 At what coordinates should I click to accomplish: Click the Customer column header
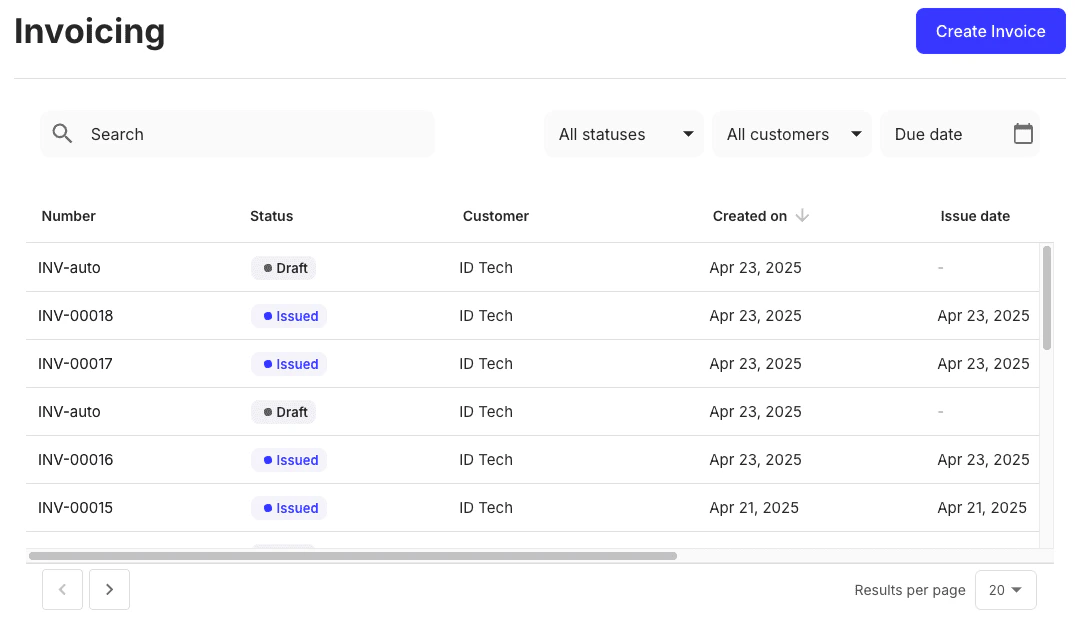(496, 215)
